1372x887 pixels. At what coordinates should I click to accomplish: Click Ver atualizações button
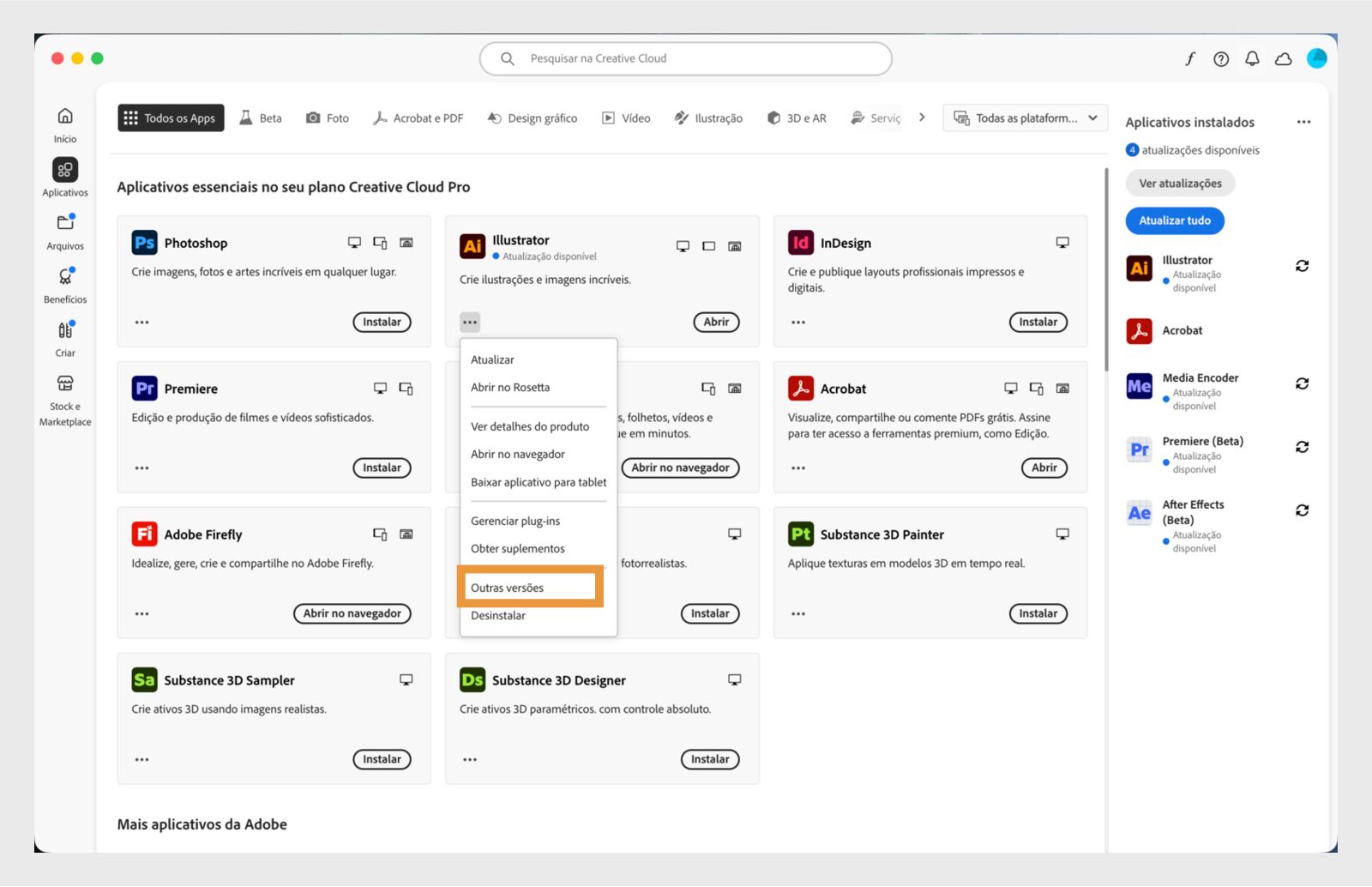(1180, 184)
